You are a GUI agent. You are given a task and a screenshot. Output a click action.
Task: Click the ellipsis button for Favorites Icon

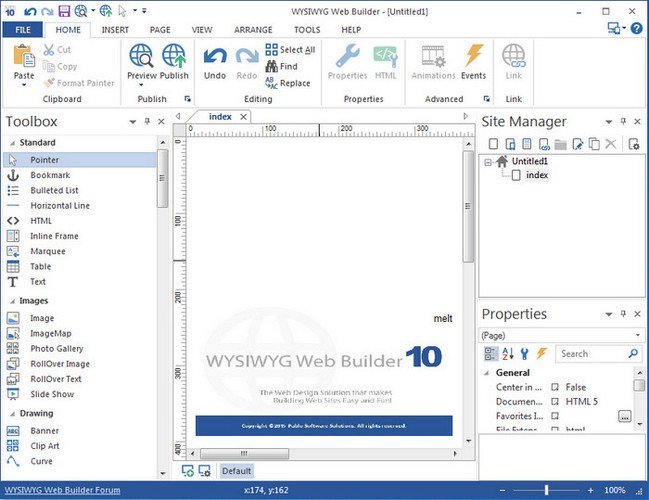(x=625, y=416)
